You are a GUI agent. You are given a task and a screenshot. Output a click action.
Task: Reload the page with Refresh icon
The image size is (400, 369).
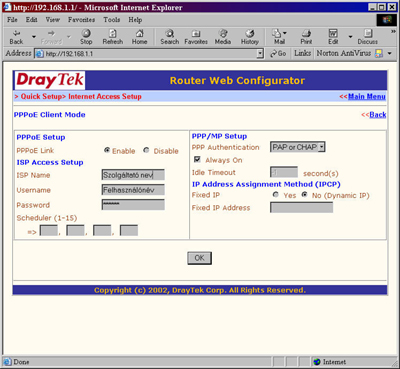(113, 33)
